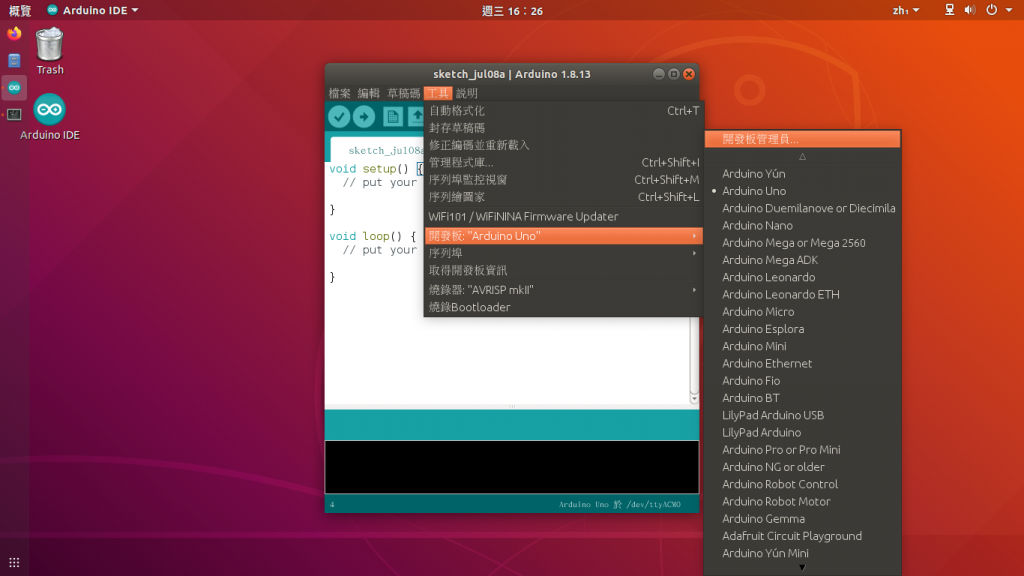Viewport: 1024px width, 576px height.
Task: Choose the Arduino Micro board
Action: click(x=803, y=312)
